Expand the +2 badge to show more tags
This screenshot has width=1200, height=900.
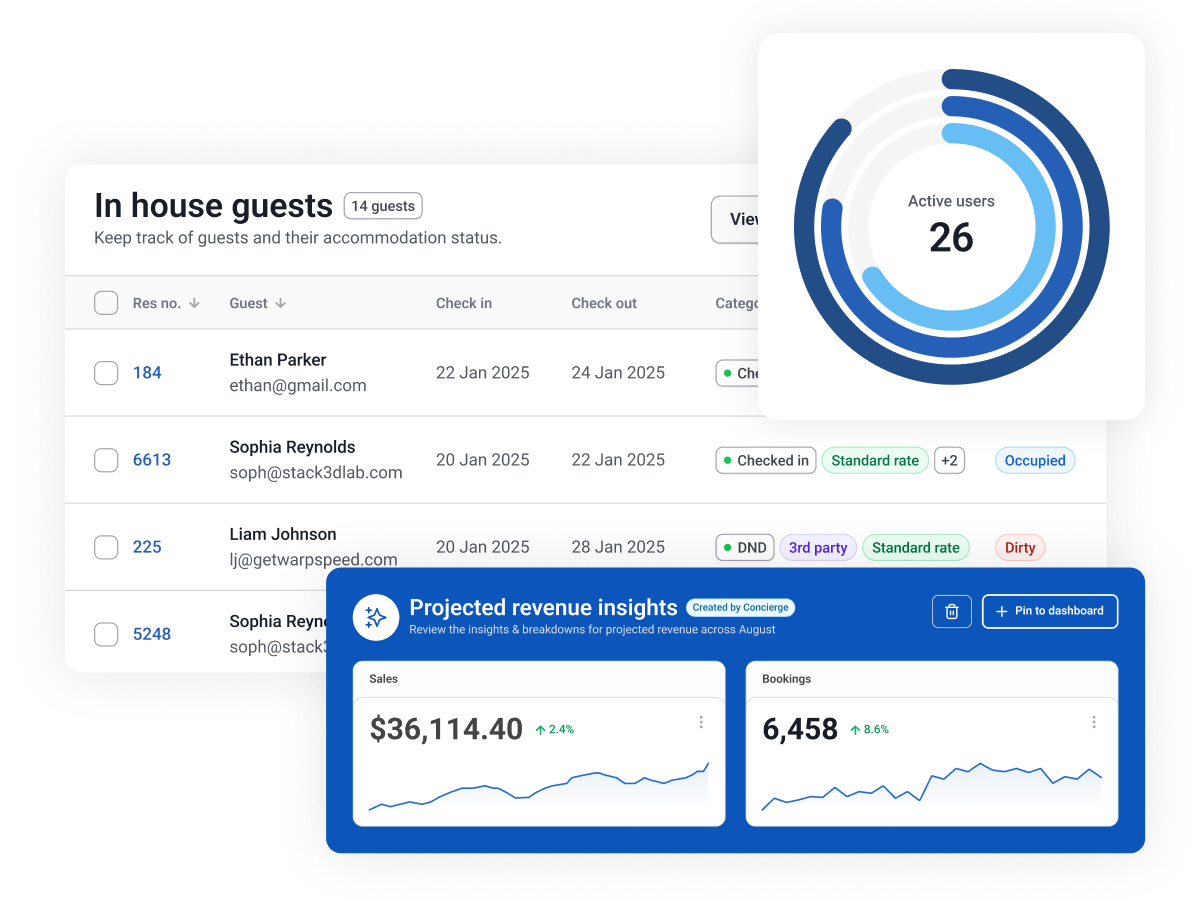click(949, 460)
